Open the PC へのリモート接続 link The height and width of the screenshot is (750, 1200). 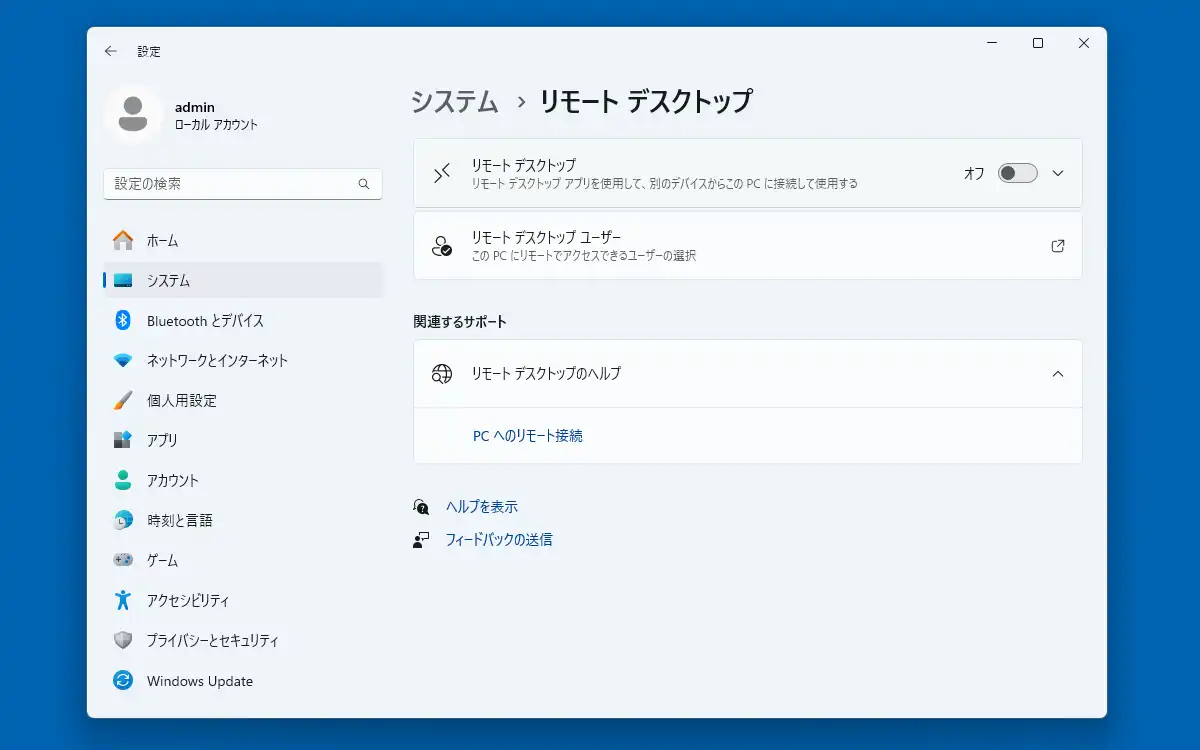coord(528,436)
